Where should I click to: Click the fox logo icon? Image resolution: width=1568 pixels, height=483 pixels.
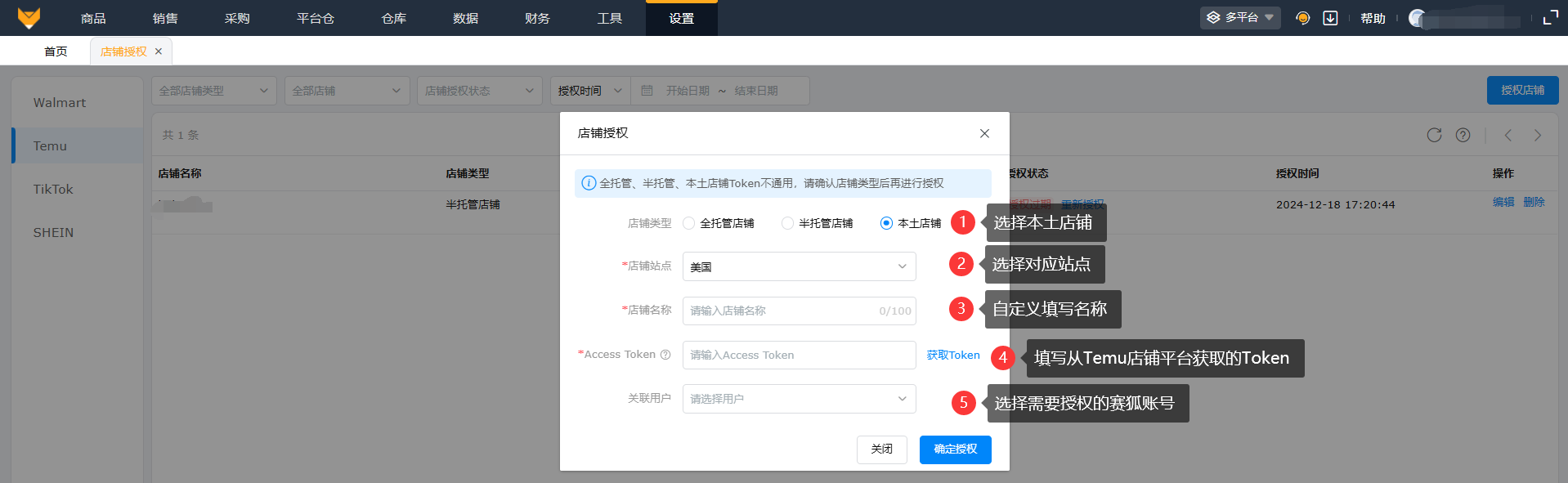pos(29,18)
